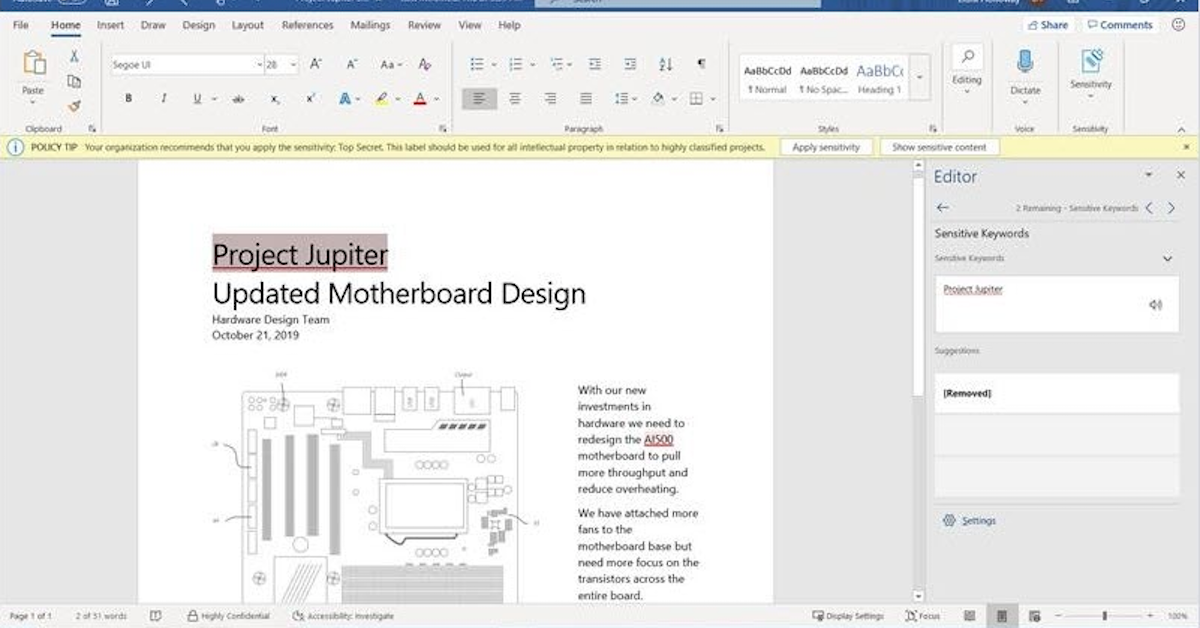Image resolution: width=1200 pixels, height=628 pixels.
Task: Open the font name dropdown Segoe UI
Action: [258, 65]
